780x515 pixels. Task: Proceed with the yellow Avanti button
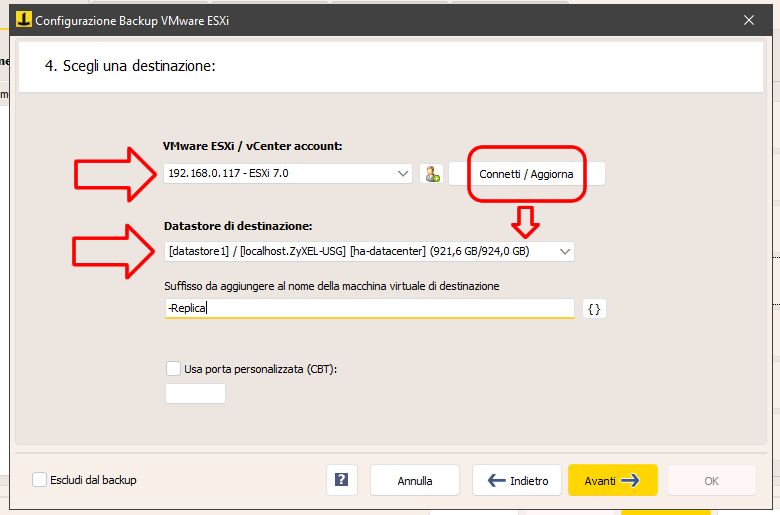613,480
